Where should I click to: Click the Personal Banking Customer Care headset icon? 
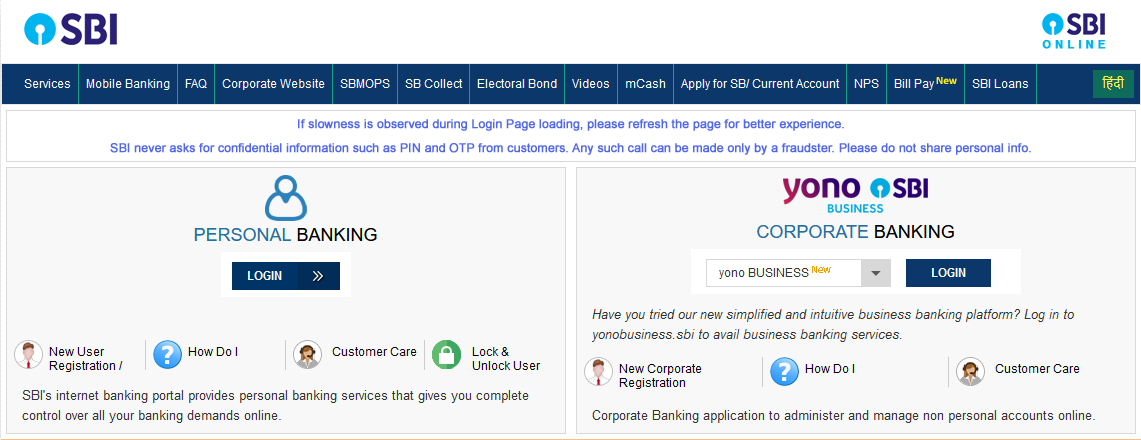click(307, 355)
